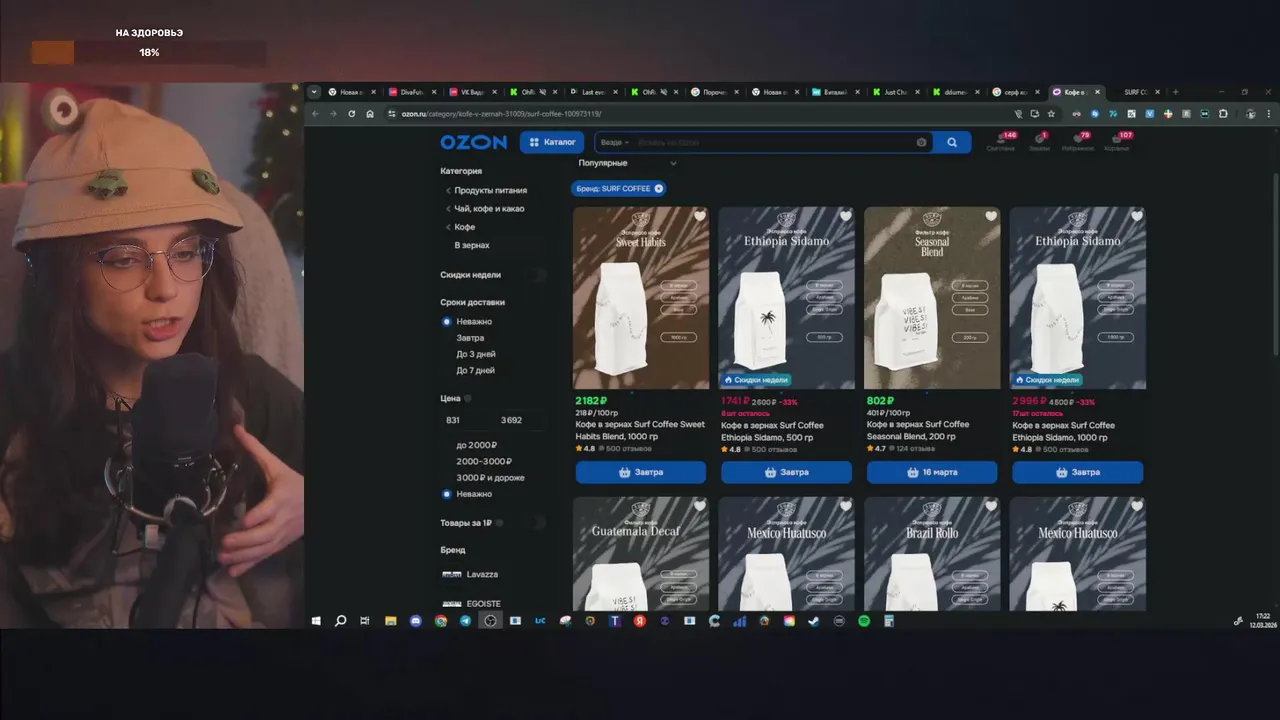Favorite the Seasonal Blend heart icon
The height and width of the screenshot is (720, 1280).
991,216
